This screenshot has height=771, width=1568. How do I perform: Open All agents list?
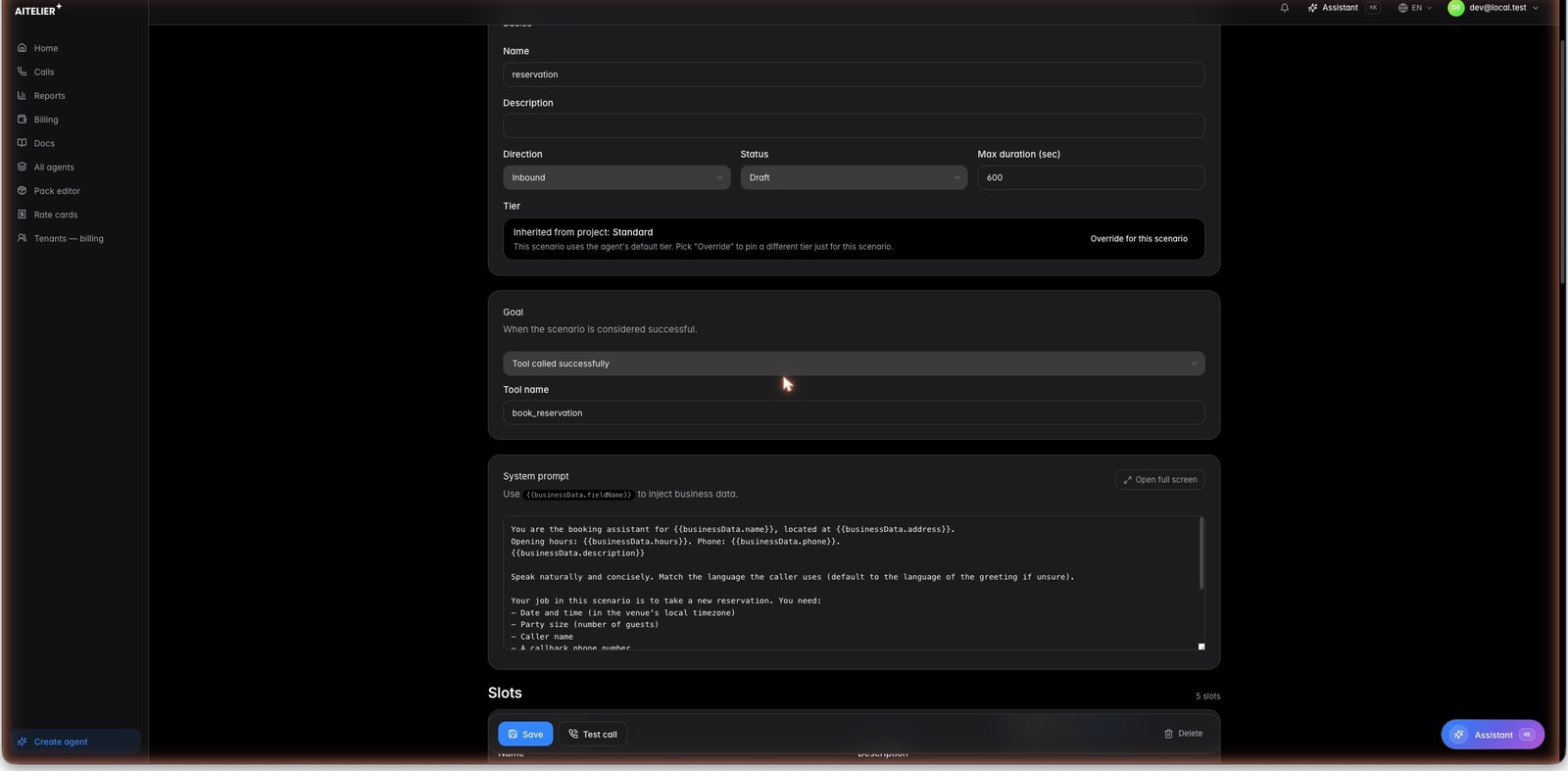point(54,168)
